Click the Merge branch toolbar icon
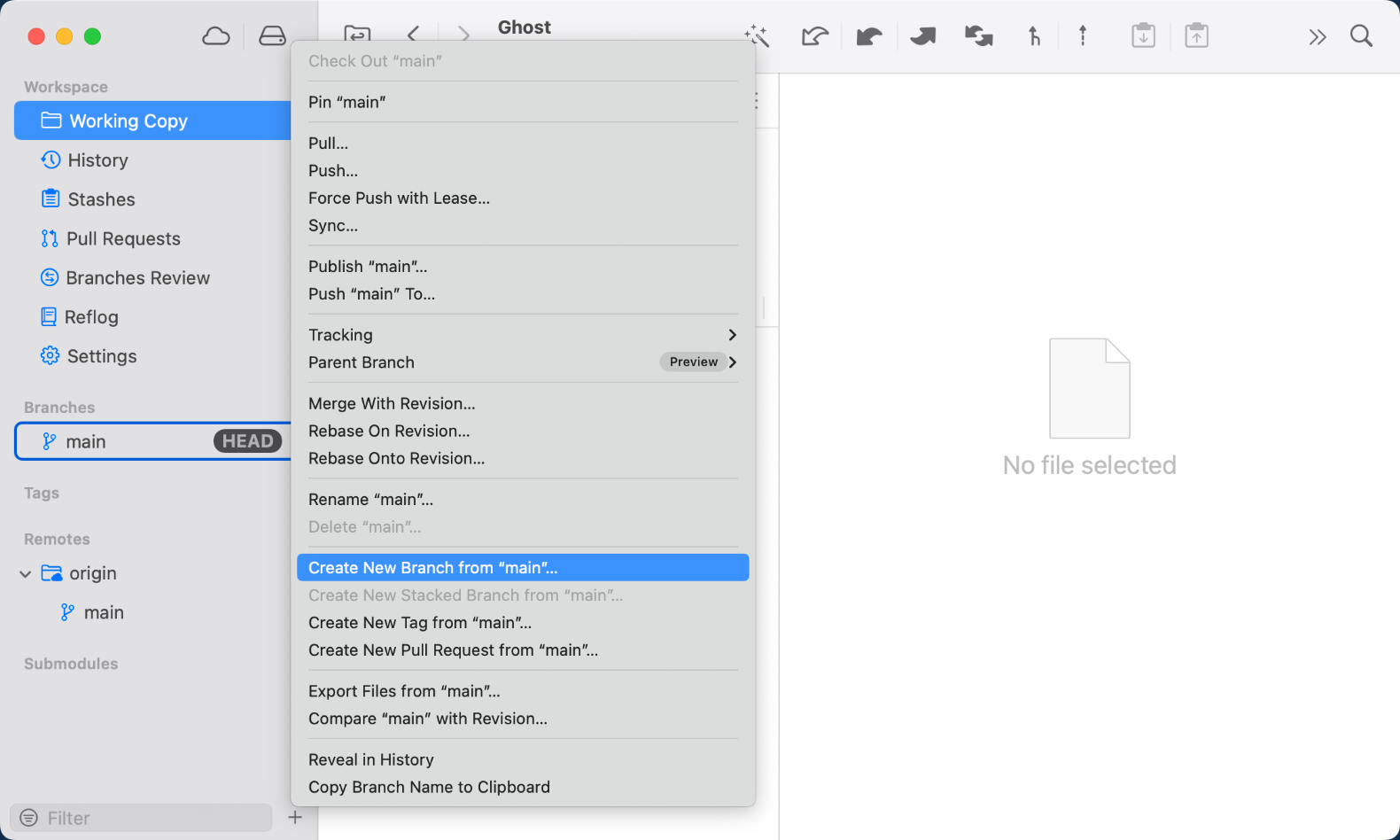The width and height of the screenshot is (1400, 840). pos(1033,36)
